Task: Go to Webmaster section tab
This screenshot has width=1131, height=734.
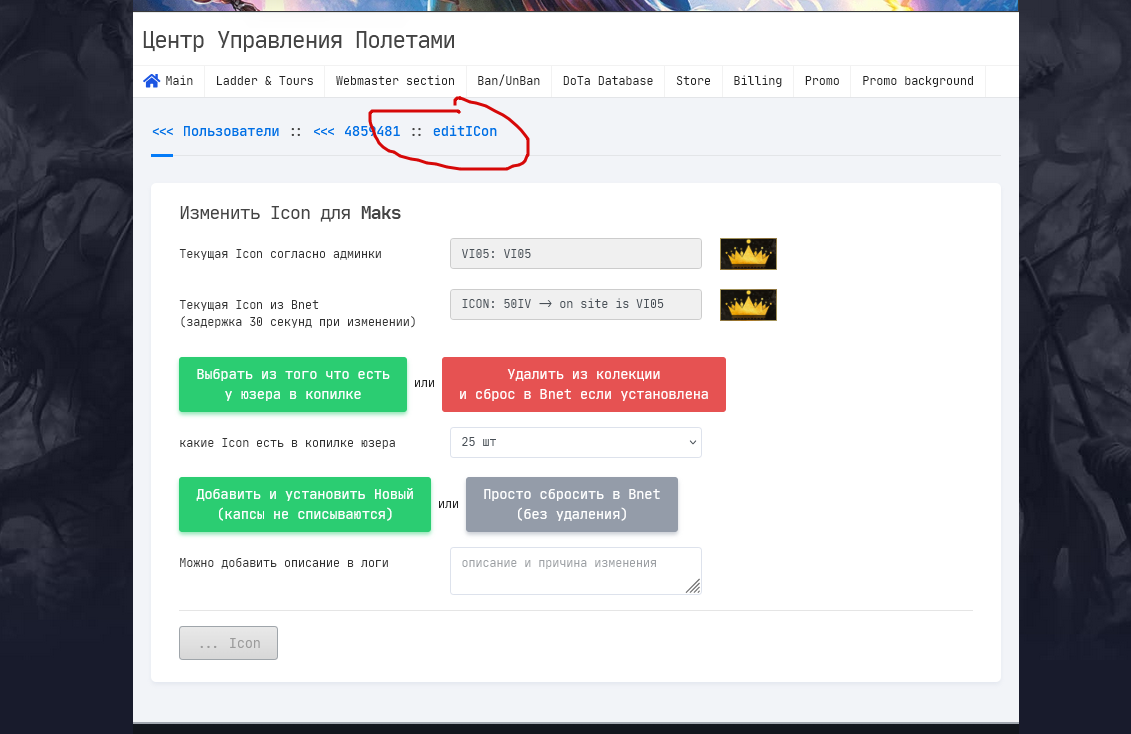Action: coord(395,81)
